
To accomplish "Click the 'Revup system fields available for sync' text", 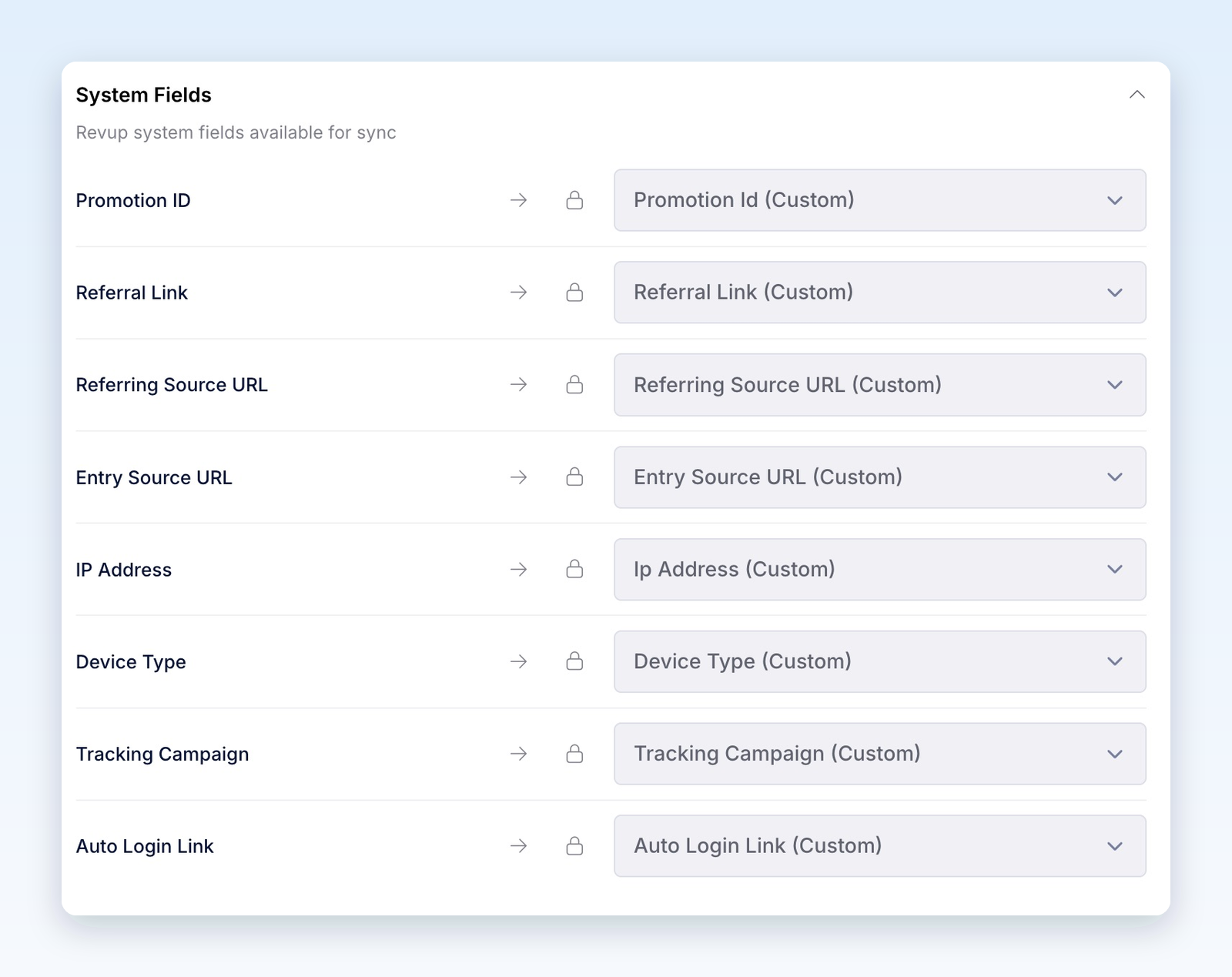I will [x=236, y=132].
